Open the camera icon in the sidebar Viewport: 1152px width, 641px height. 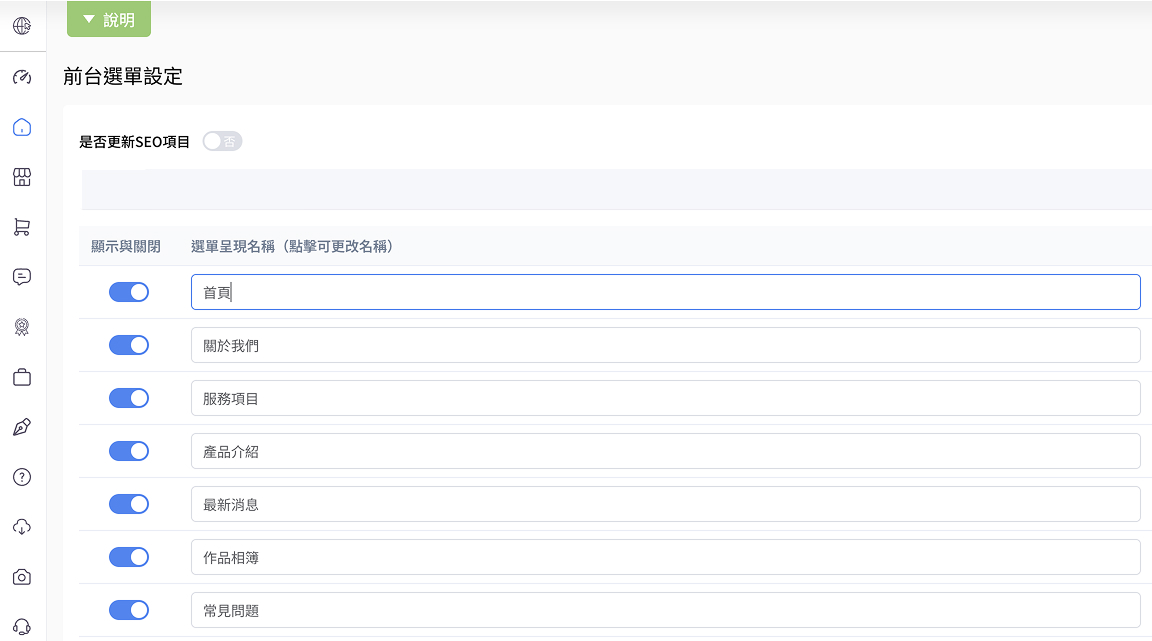point(22,577)
